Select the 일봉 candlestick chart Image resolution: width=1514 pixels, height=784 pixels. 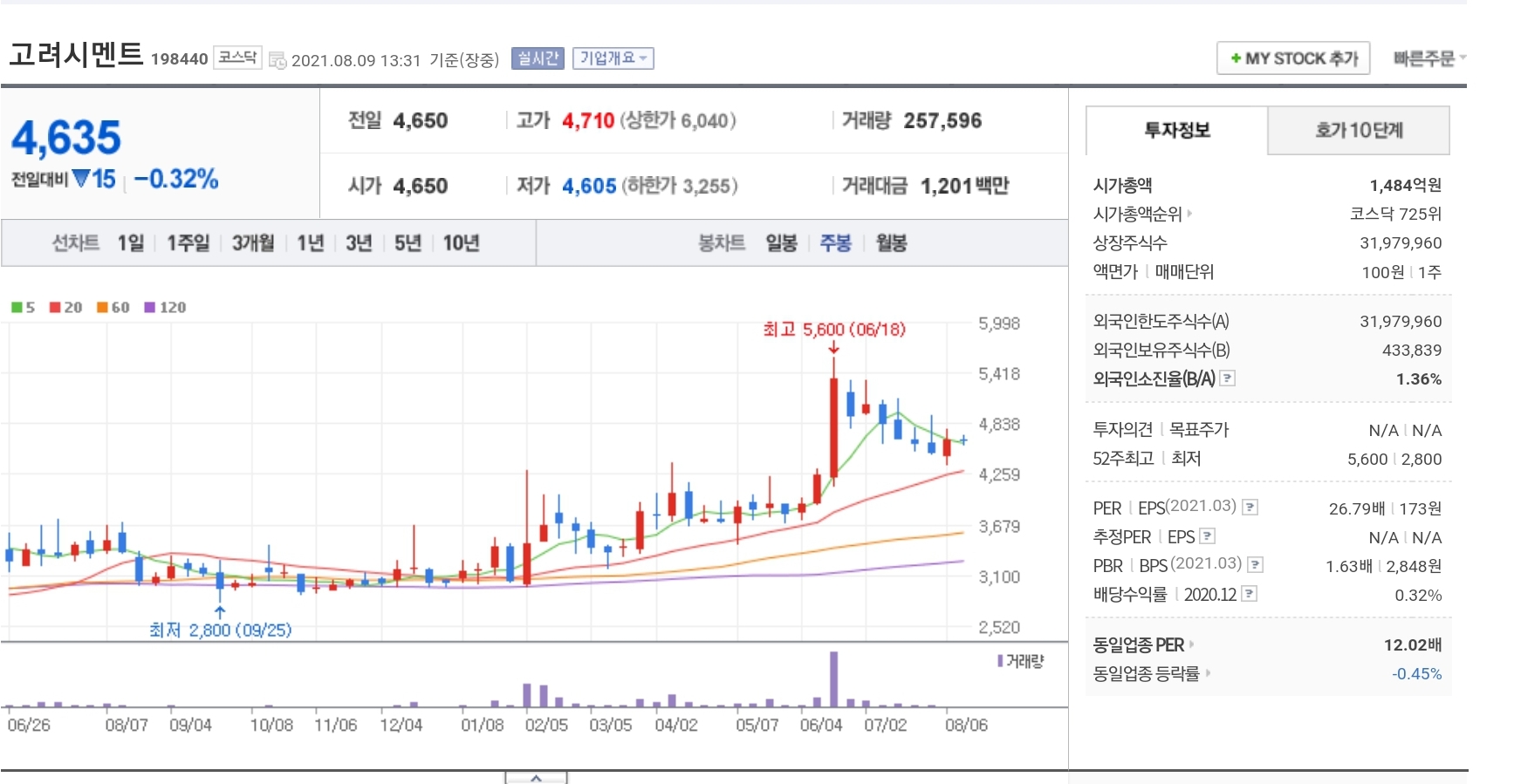[781, 243]
